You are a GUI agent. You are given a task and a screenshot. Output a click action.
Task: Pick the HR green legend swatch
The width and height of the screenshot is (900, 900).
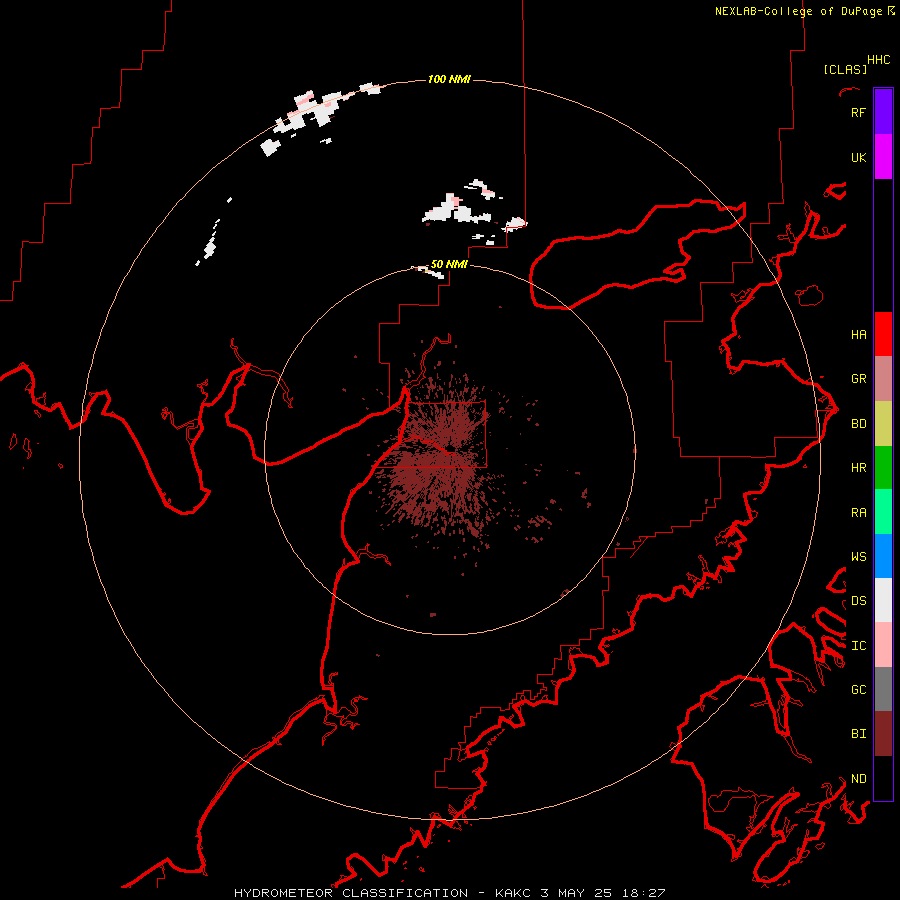(x=883, y=468)
